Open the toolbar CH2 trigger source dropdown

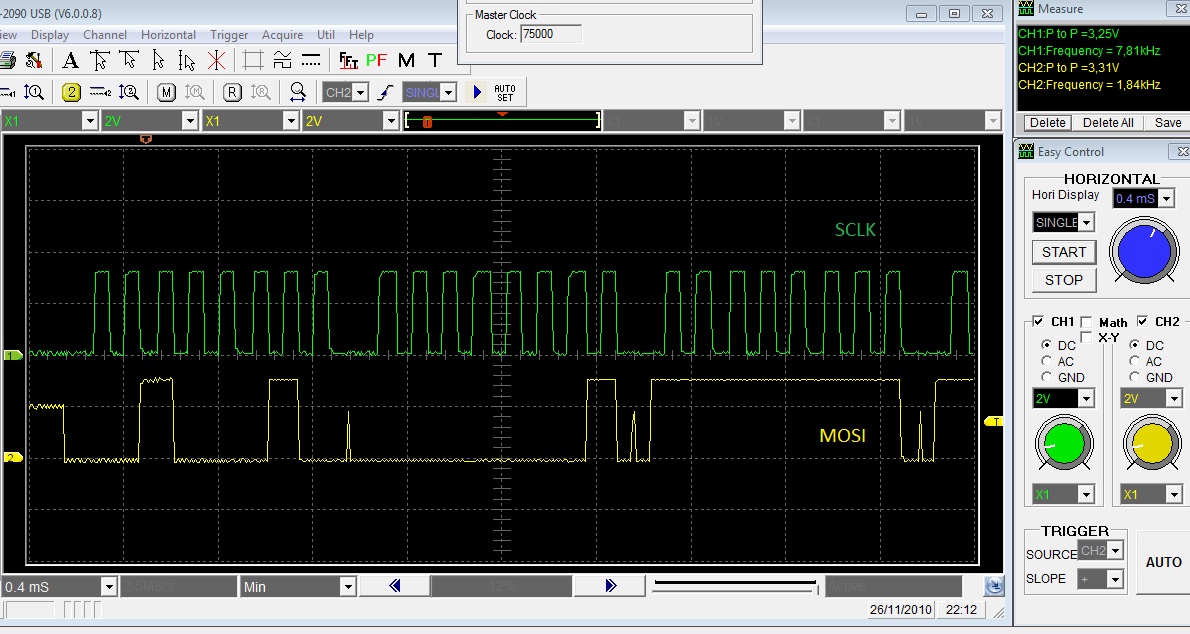tap(361, 93)
